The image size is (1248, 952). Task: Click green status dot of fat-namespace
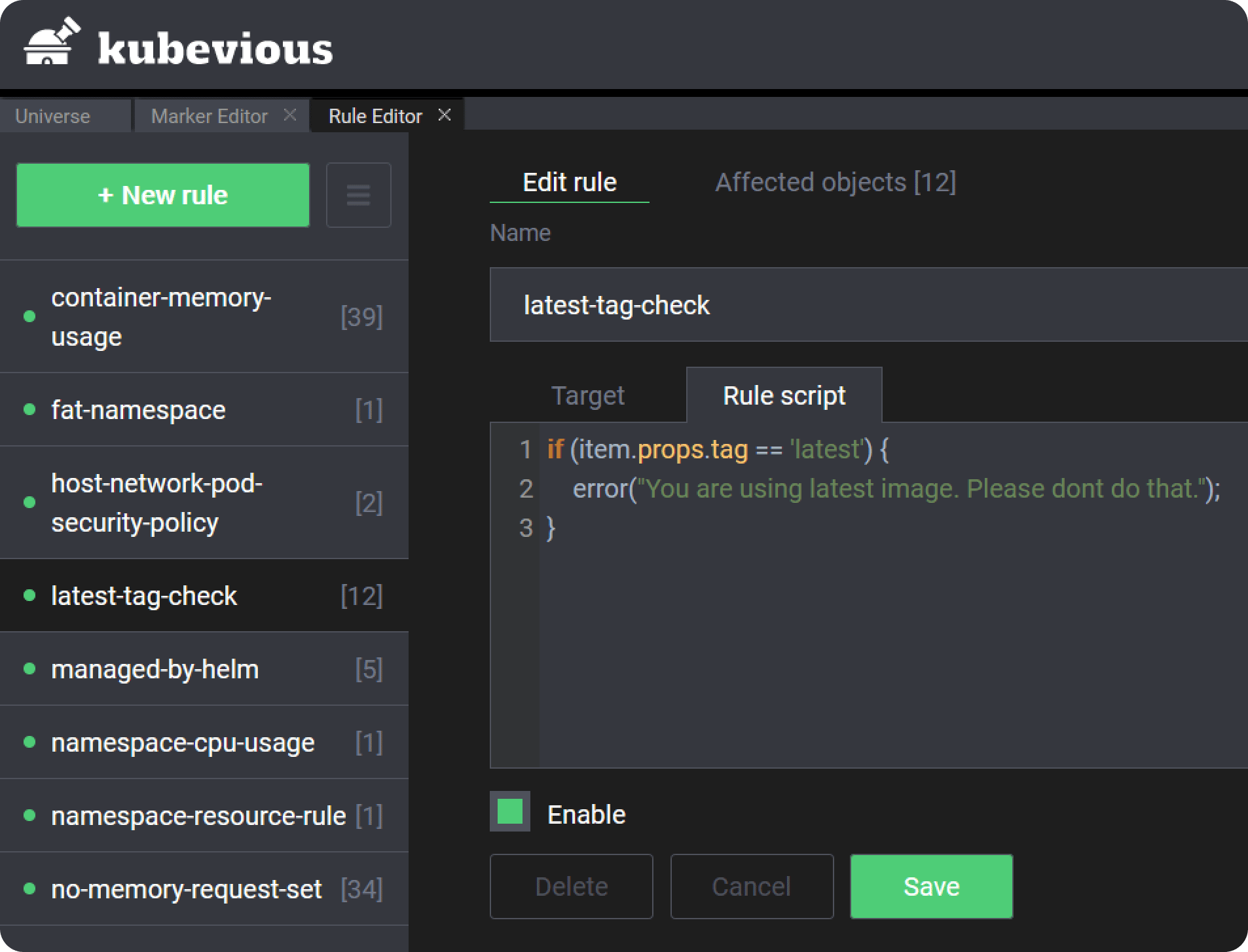click(x=29, y=410)
